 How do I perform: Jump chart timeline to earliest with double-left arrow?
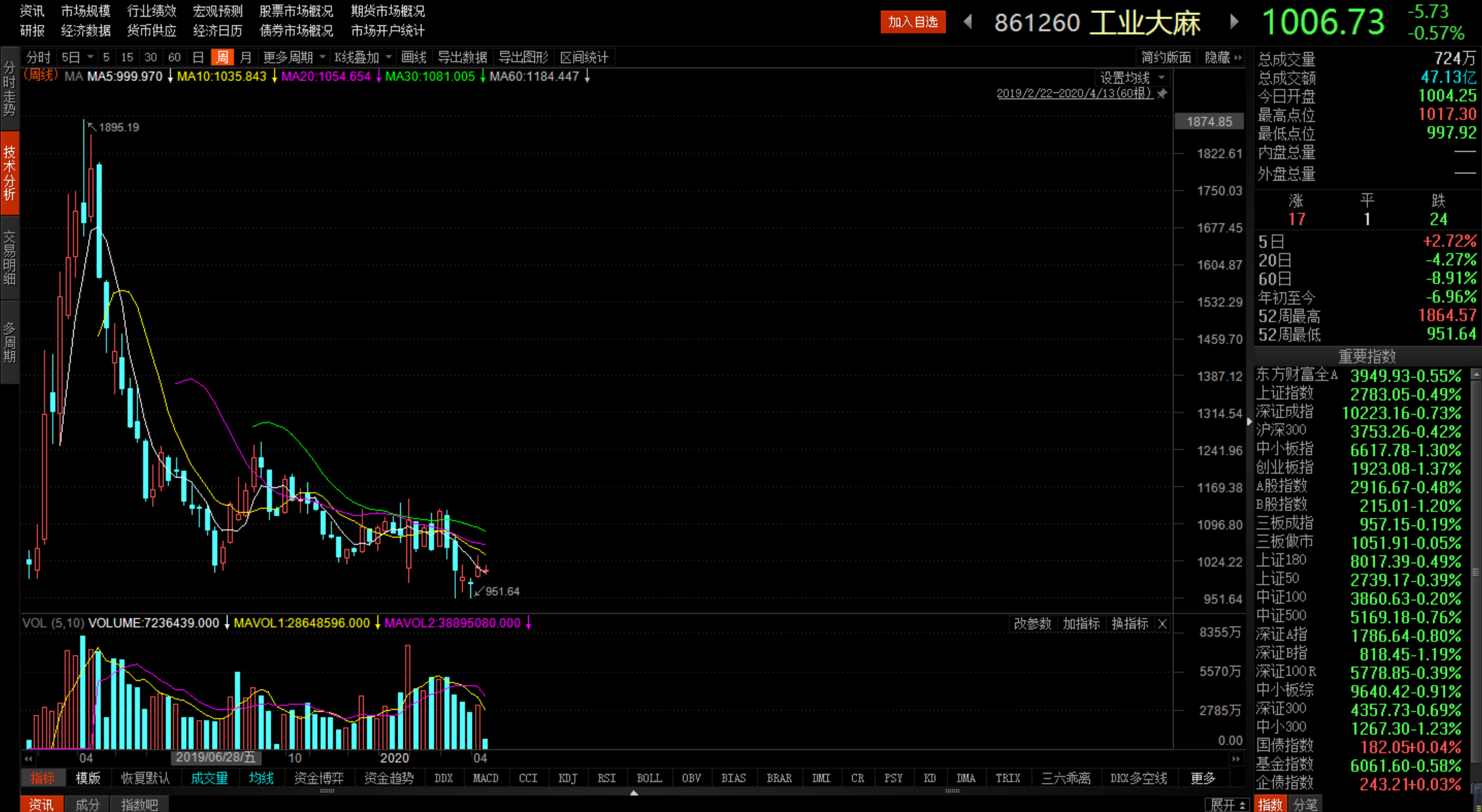tap(28, 758)
